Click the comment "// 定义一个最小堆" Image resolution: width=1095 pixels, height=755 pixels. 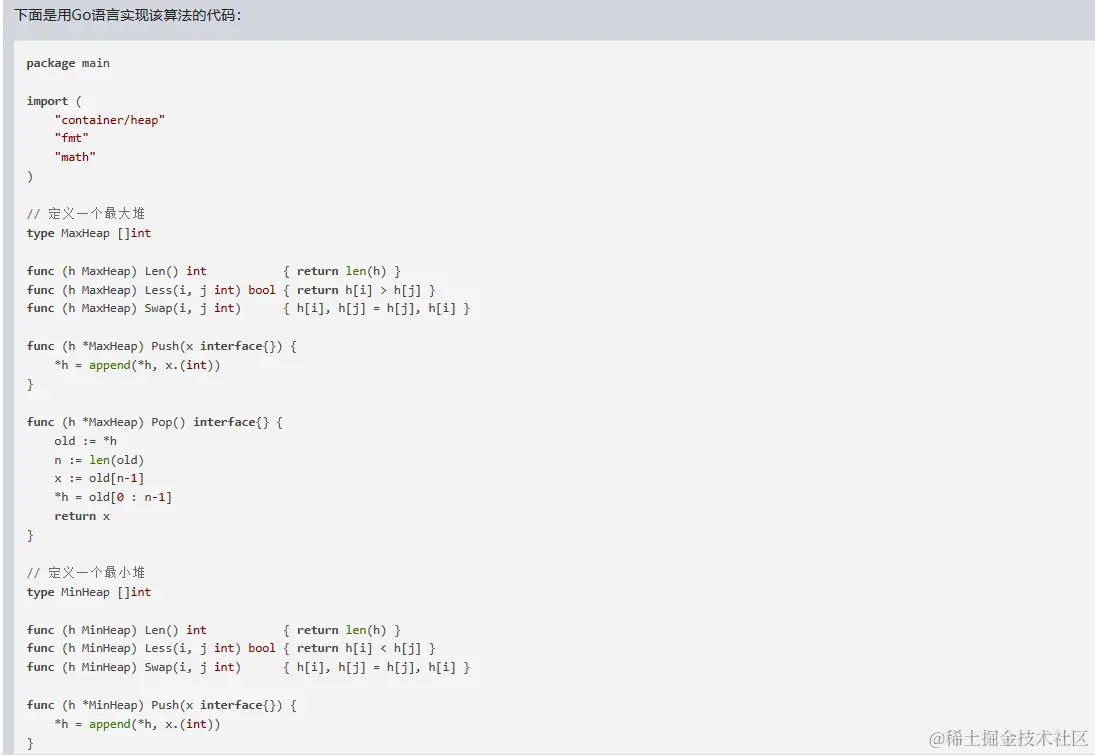coord(86,573)
